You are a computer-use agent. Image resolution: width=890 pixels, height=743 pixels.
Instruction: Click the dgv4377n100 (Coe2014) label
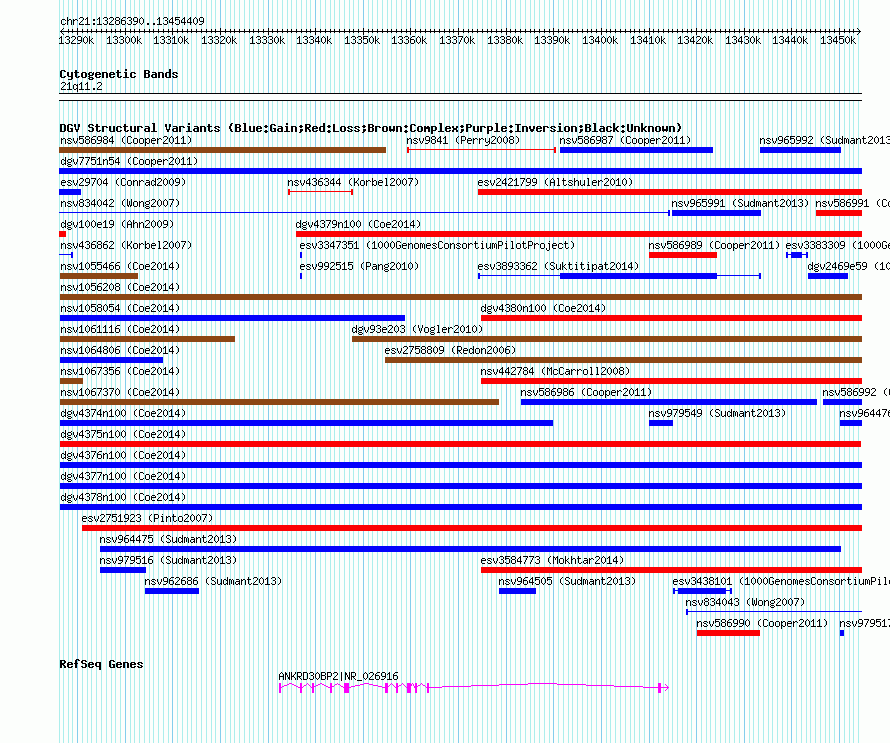tap(123, 476)
